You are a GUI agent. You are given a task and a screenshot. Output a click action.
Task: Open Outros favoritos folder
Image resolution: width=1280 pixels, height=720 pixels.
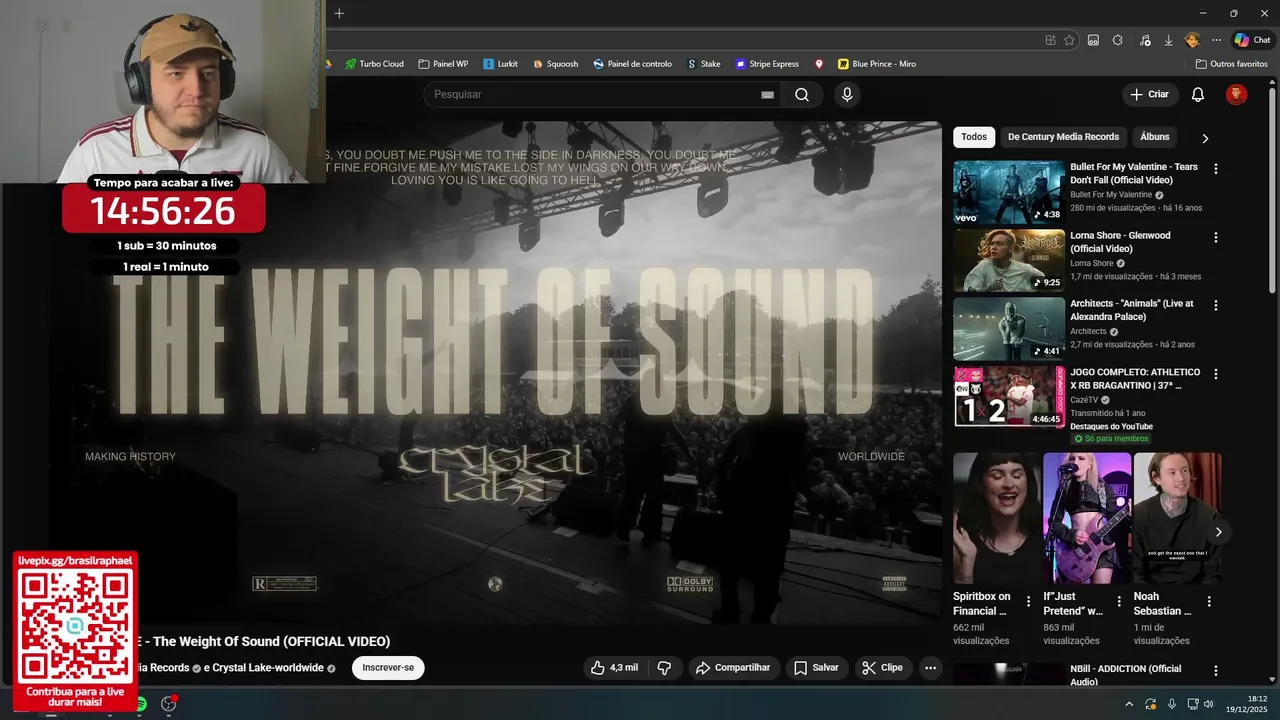pyautogui.click(x=1231, y=64)
